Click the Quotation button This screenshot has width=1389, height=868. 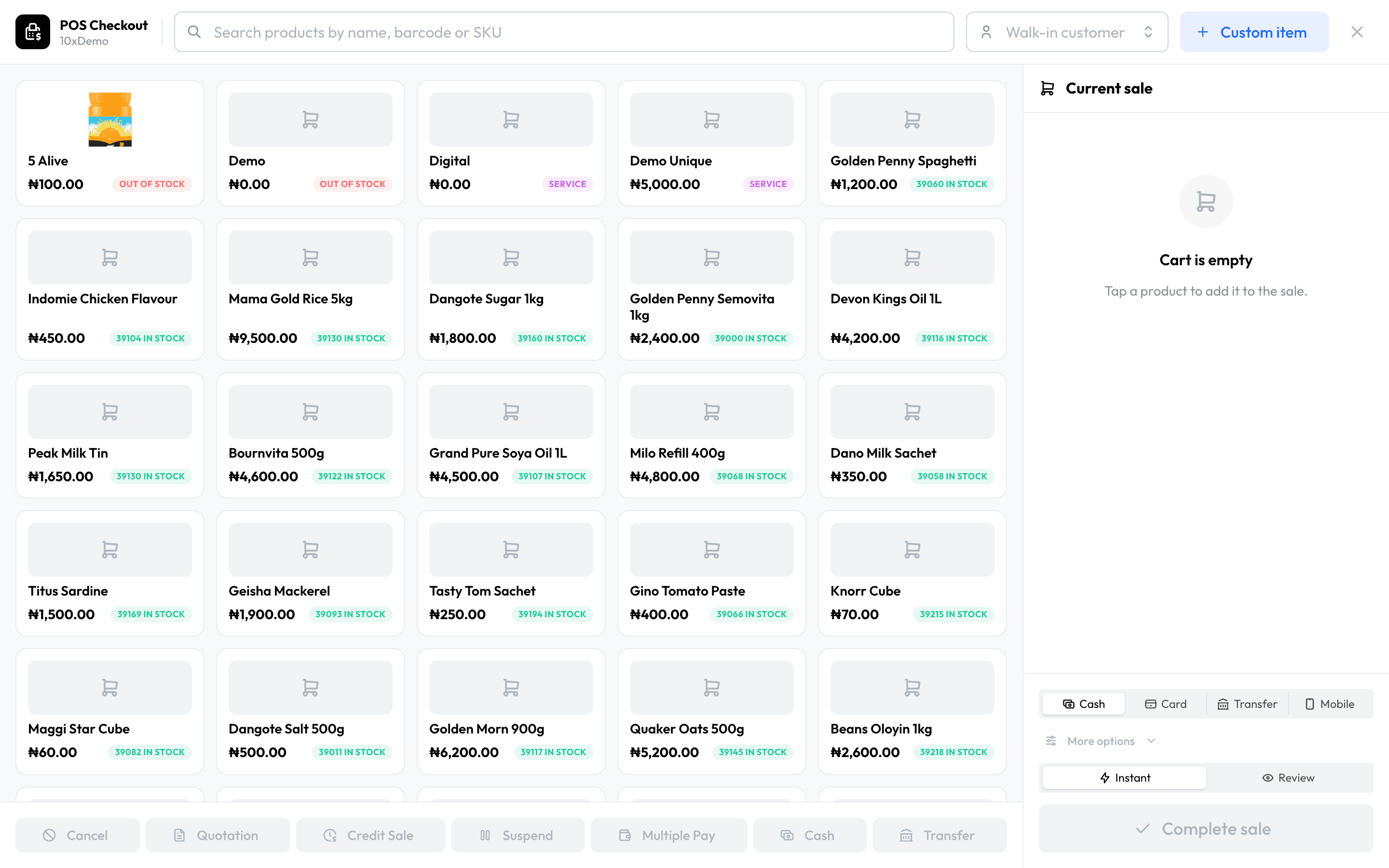(x=218, y=835)
